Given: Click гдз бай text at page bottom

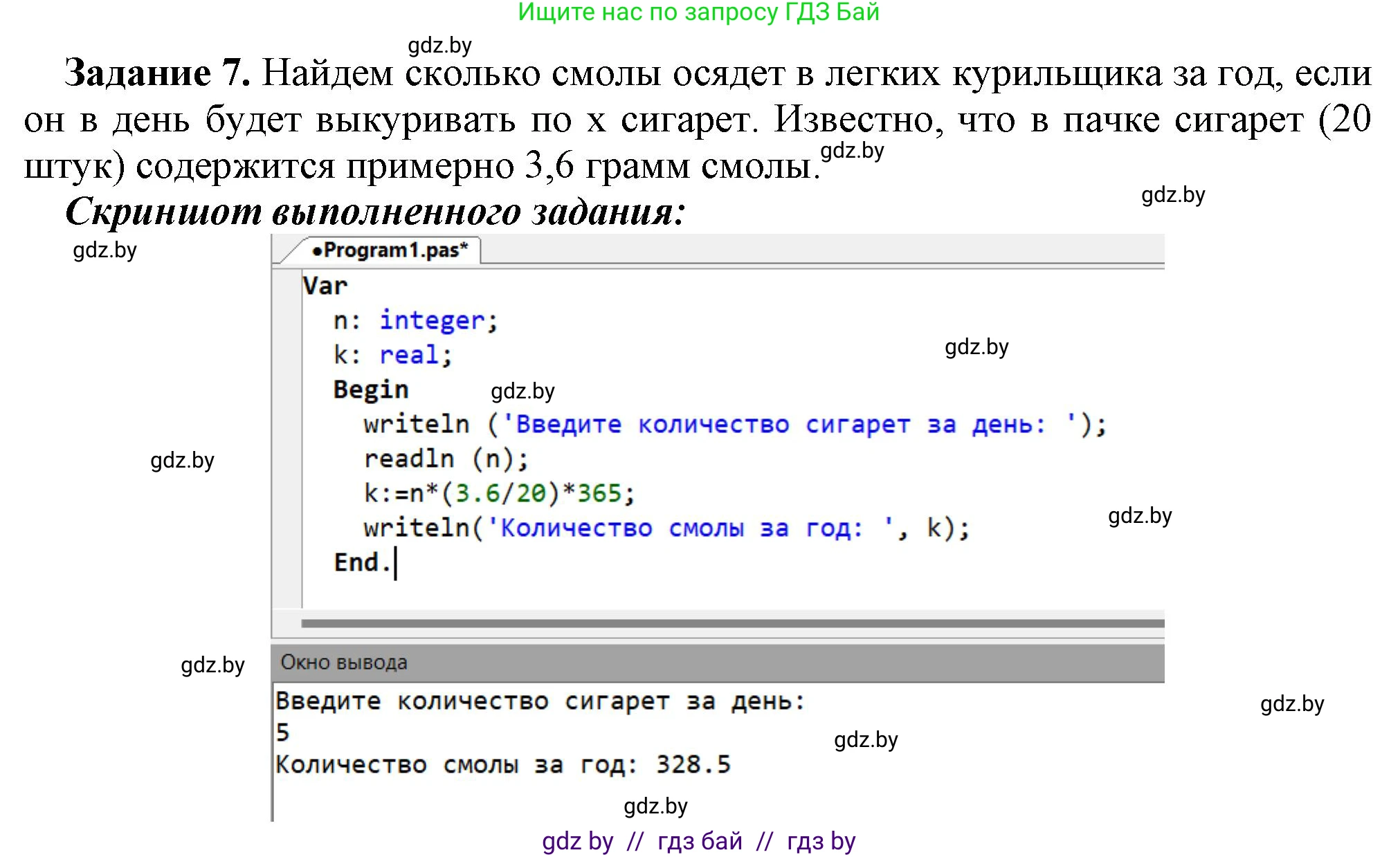Looking at the screenshot, I should [697, 842].
